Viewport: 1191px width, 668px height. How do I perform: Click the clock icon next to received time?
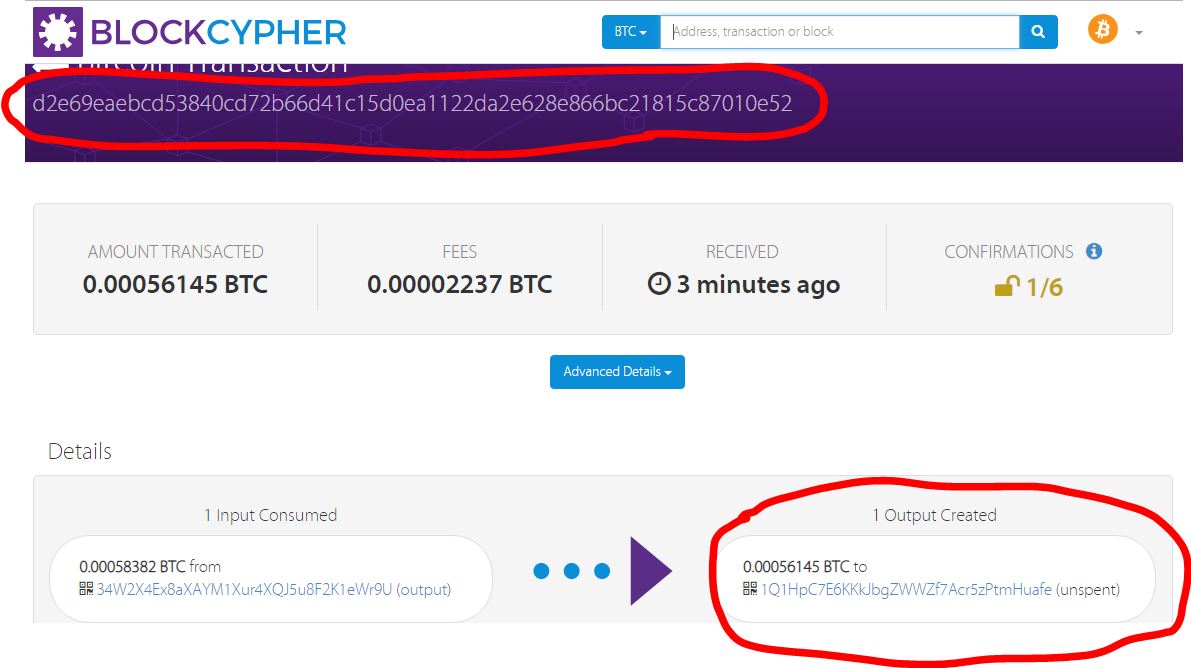659,284
